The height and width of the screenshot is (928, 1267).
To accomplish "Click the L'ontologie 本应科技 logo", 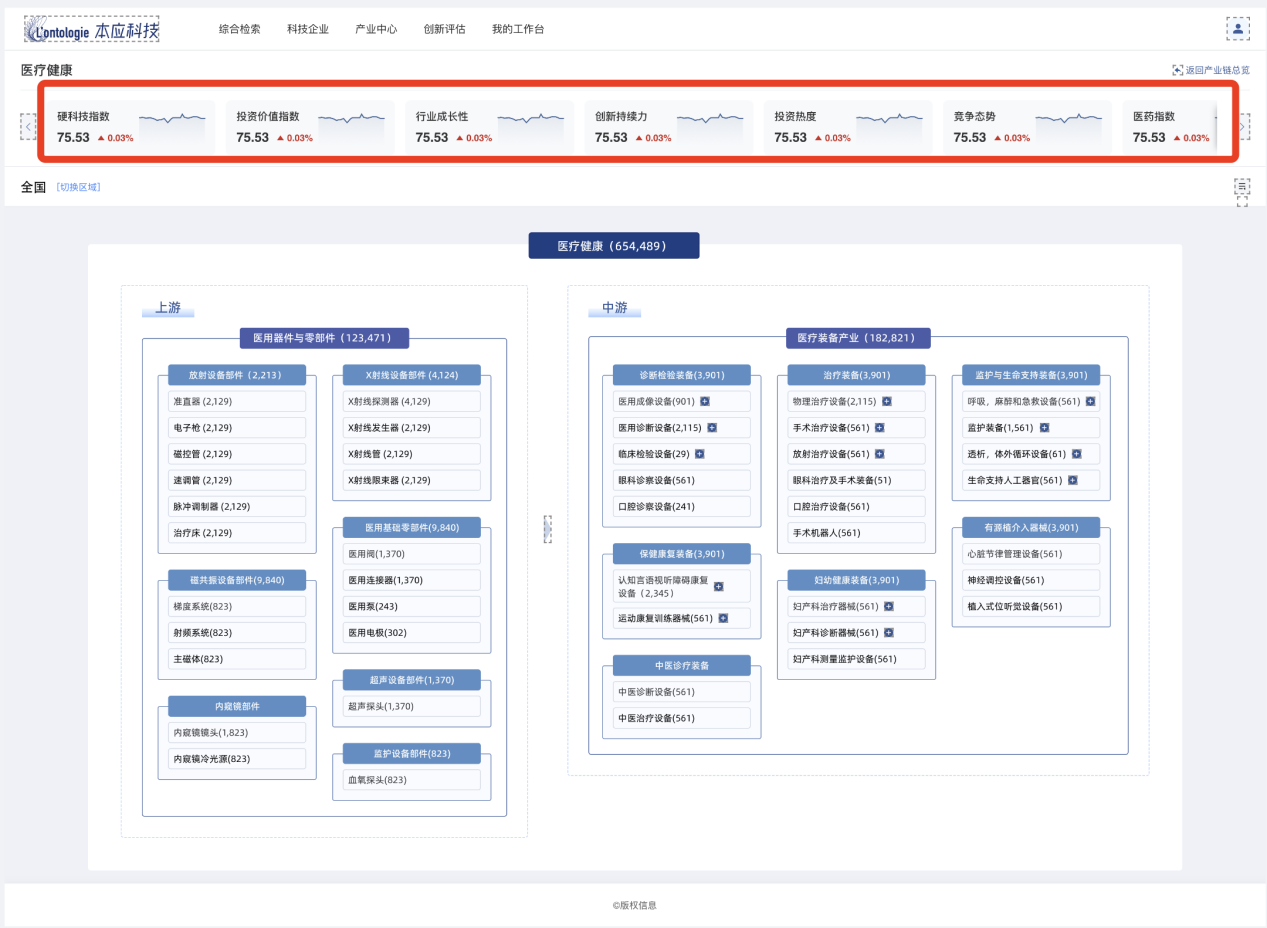I will point(91,30).
